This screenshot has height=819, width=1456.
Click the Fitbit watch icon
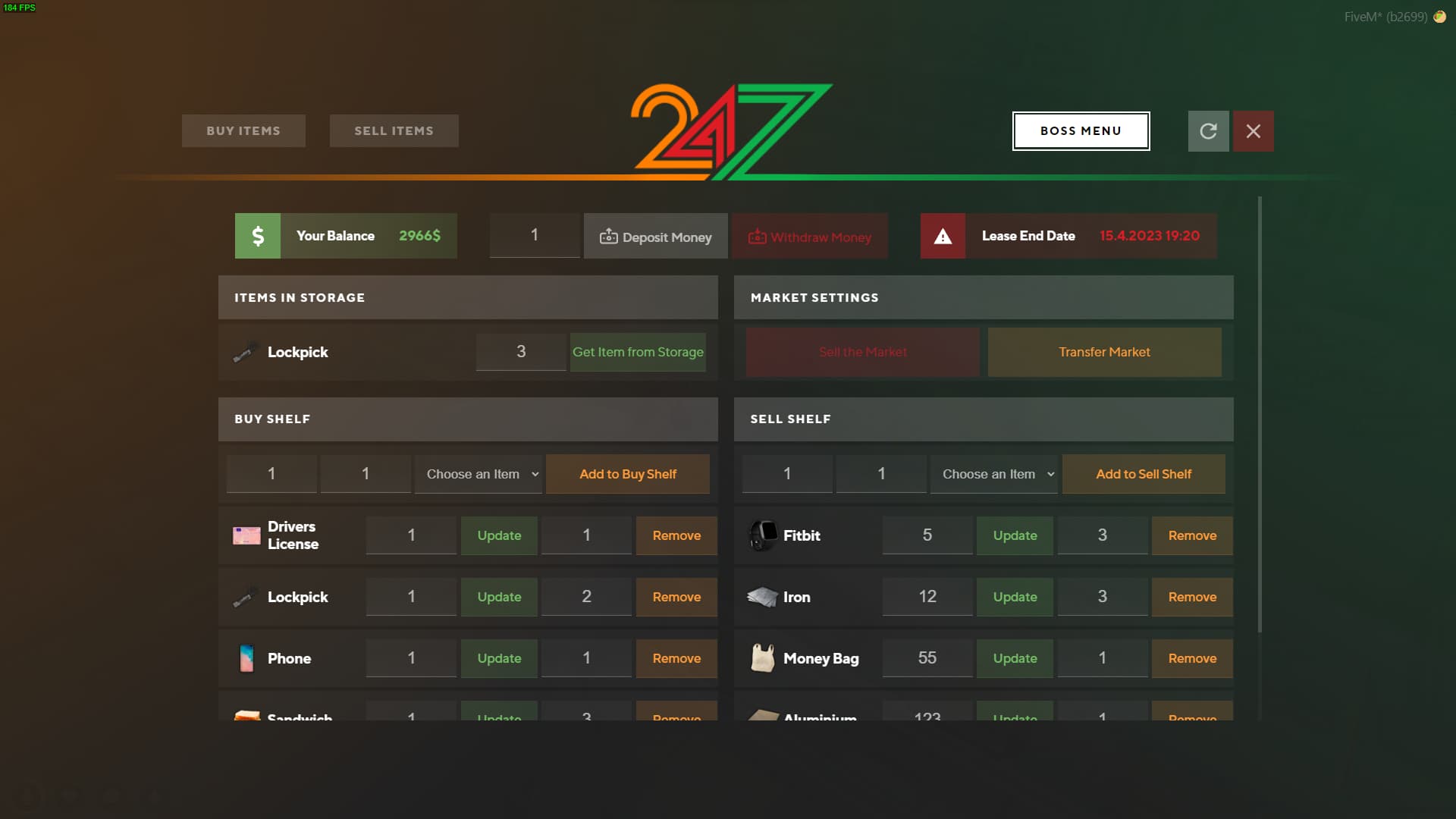(x=763, y=535)
